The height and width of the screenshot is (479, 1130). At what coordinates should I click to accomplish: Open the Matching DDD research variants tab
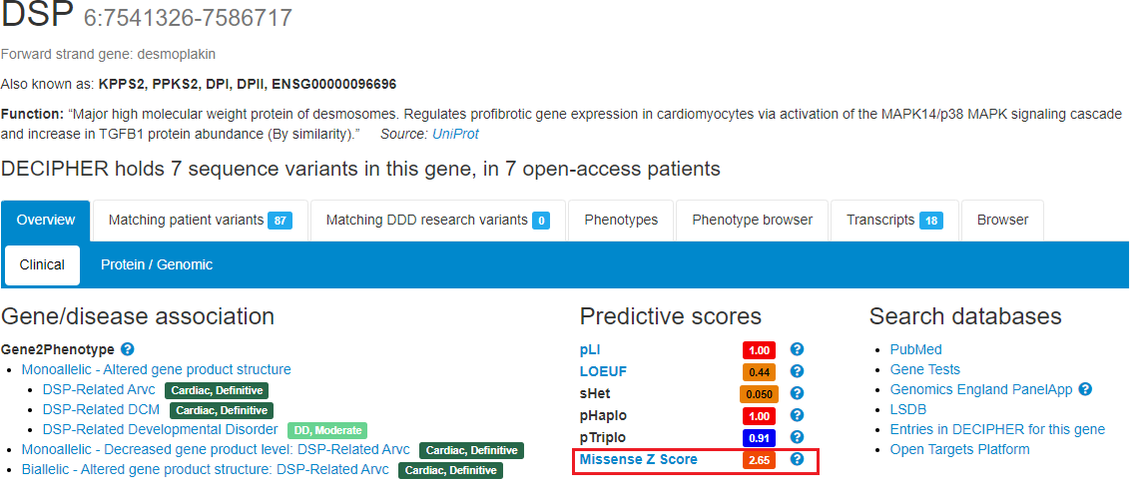[438, 220]
